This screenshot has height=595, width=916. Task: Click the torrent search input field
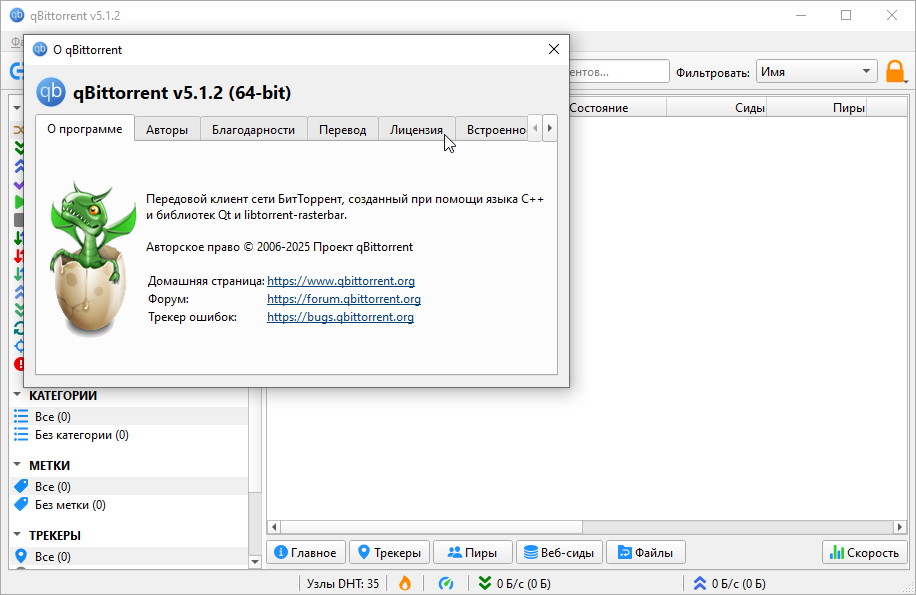point(618,72)
